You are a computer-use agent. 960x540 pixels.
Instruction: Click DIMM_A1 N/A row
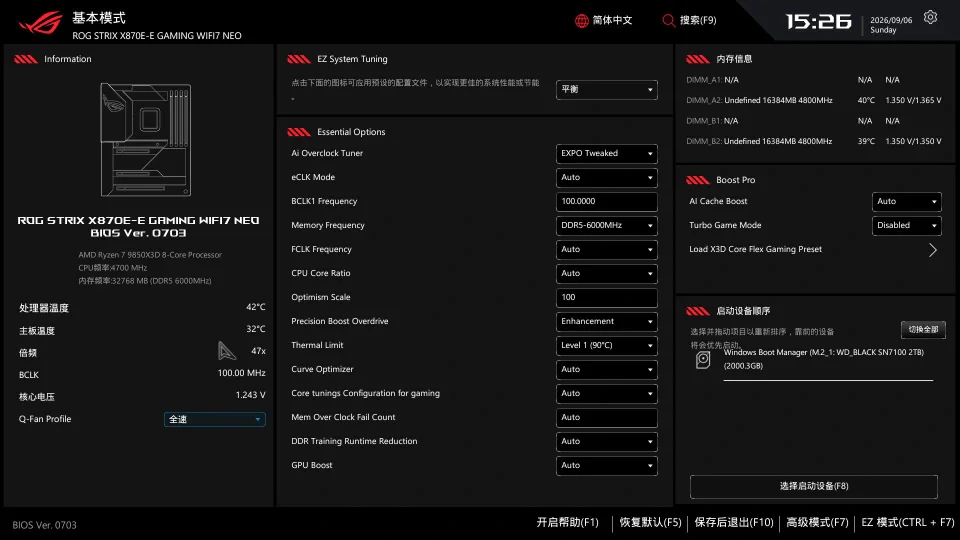click(x=793, y=80)
